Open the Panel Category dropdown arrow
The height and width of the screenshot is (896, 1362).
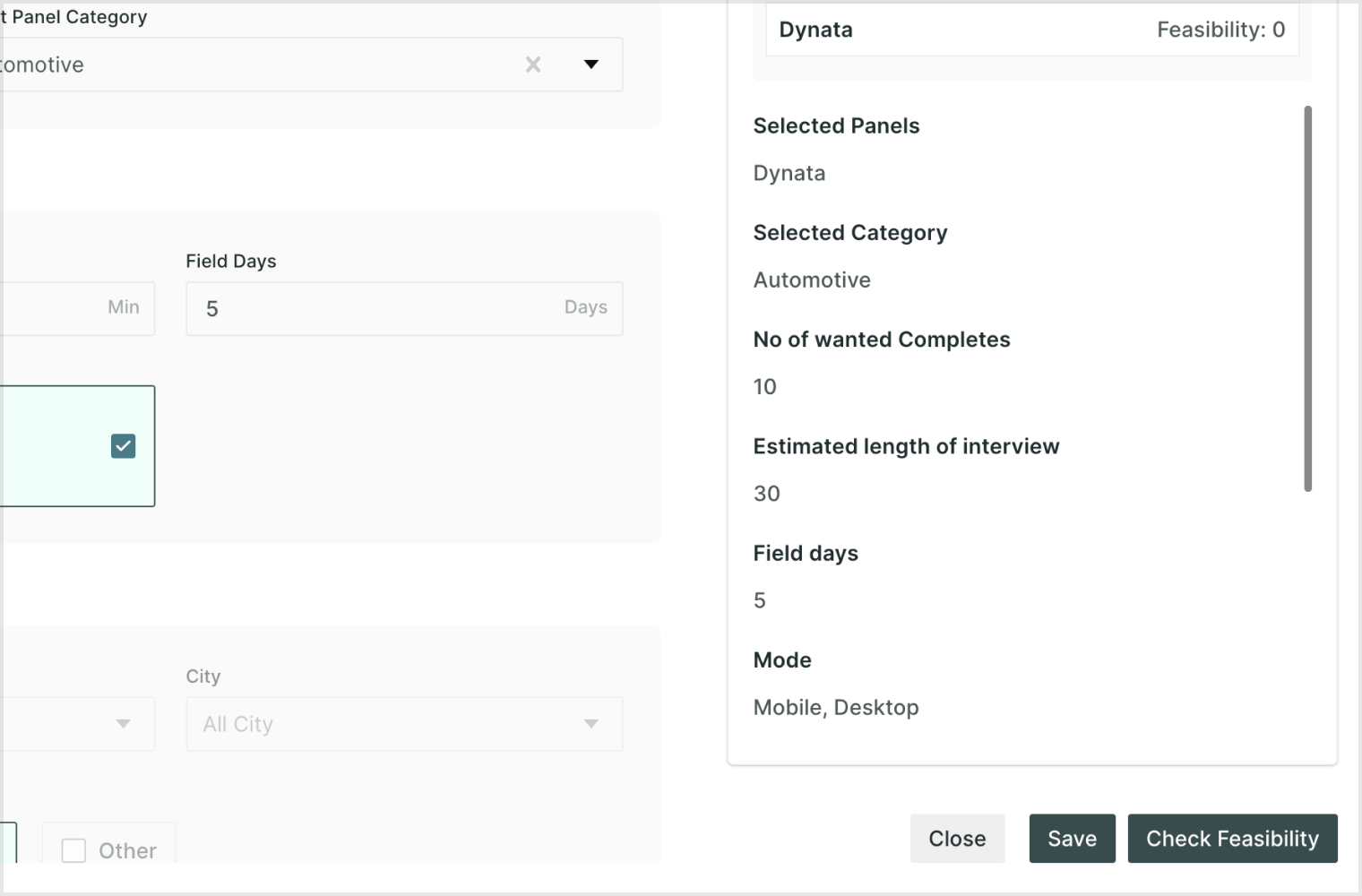(x=590, y=65)
